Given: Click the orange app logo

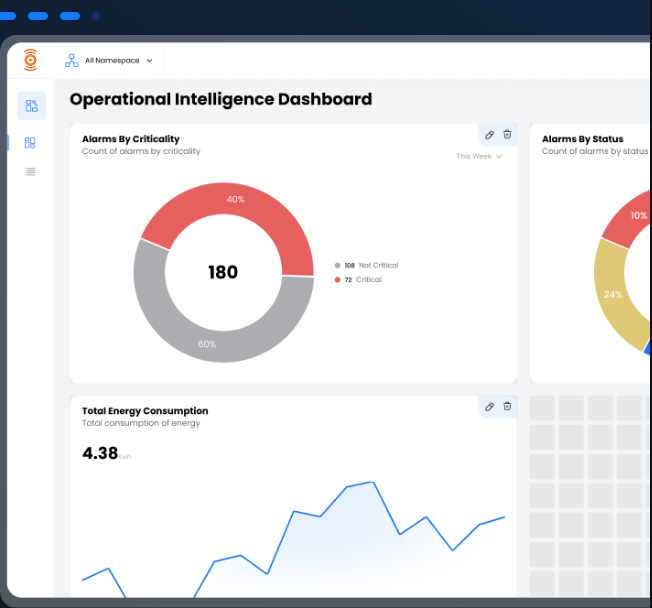Looking at the screenshot, I should [x=30, y=60].
